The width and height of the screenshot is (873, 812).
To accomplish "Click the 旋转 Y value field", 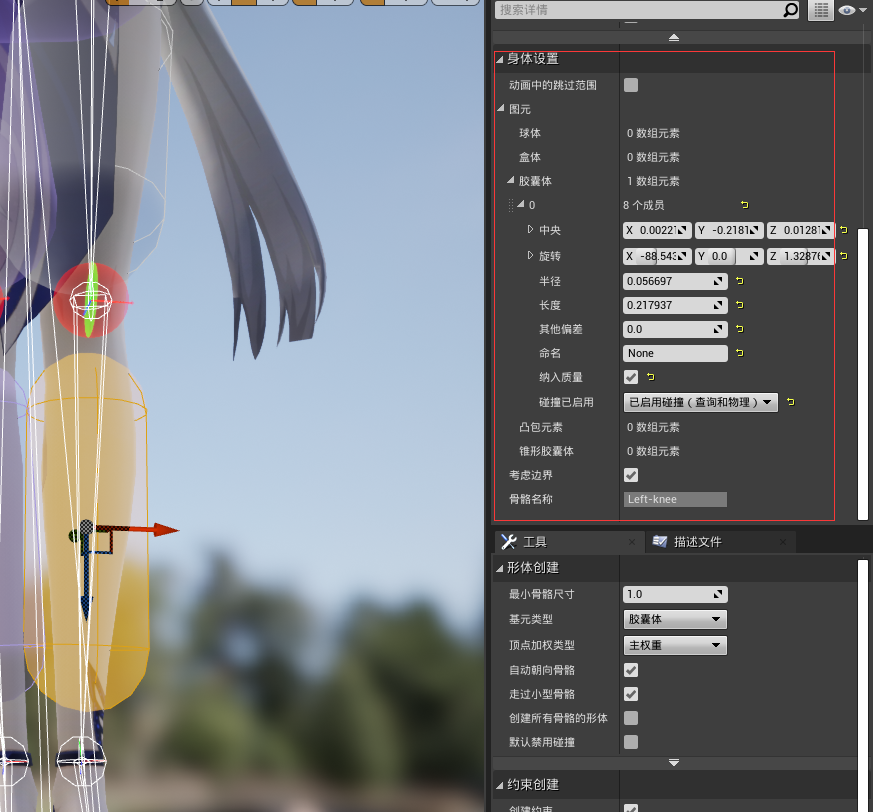I will (x=729, y=256).
